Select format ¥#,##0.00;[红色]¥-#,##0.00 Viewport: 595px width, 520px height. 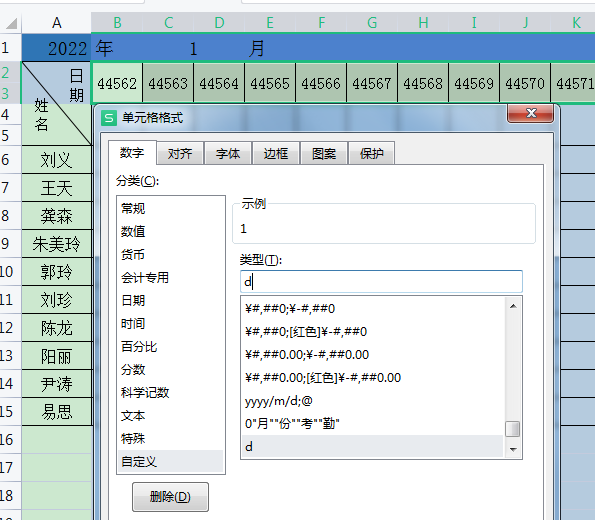tap(373, 378)
